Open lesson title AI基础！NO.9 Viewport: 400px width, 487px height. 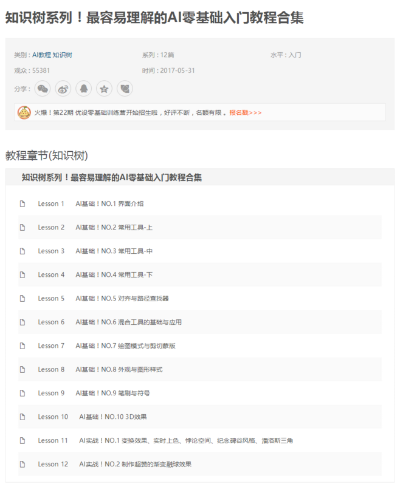click(113, 393)
